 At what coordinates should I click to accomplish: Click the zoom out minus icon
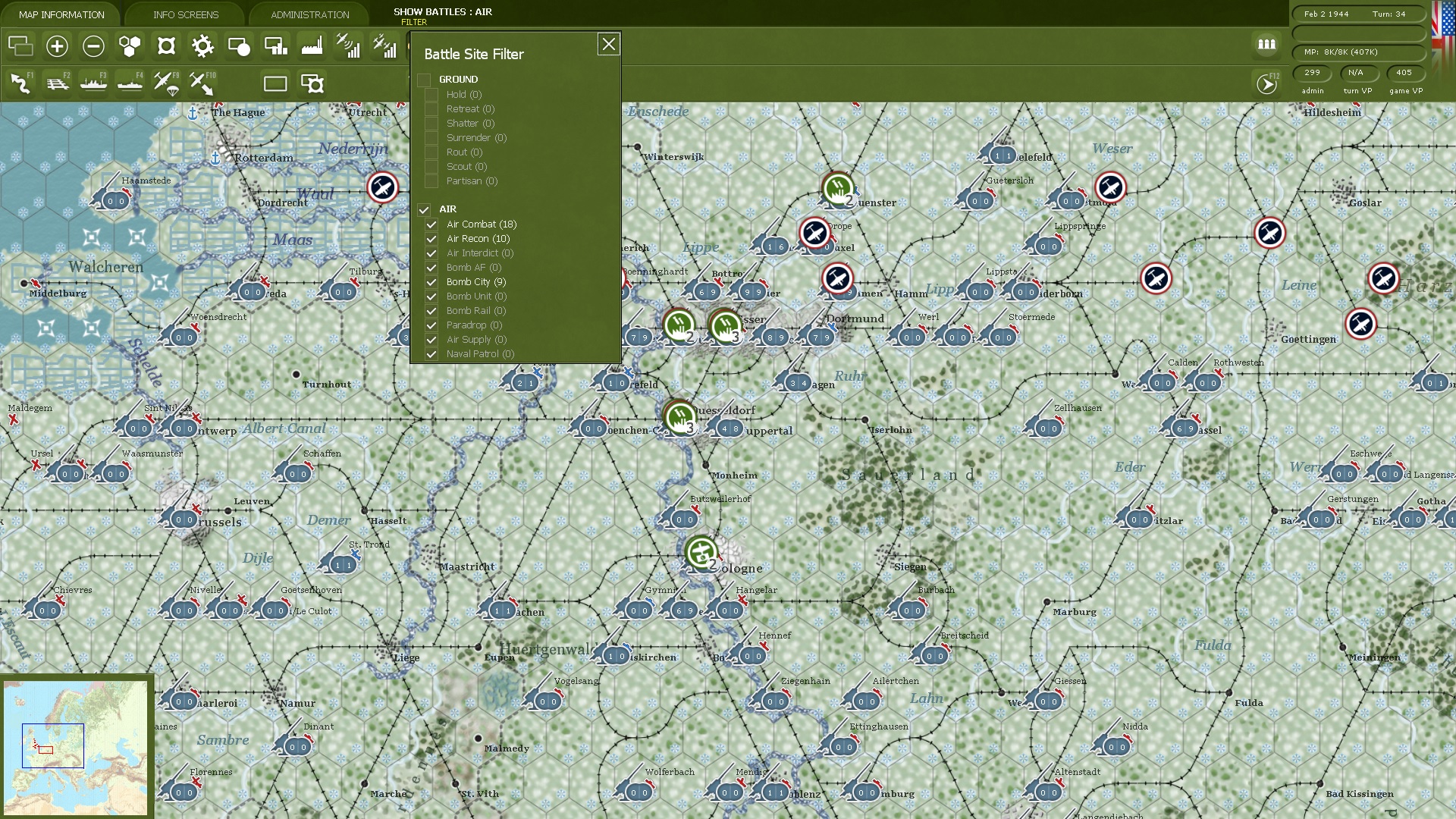[93, 46]
